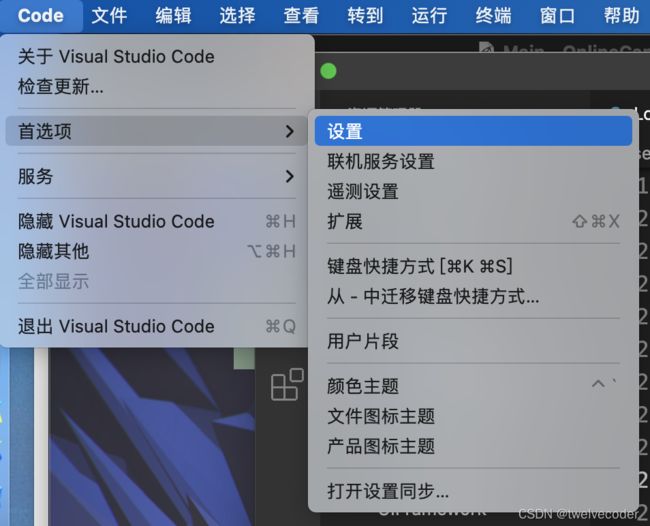The image size is (650, 526).
Task: Click the green window zoom button
Action: click(x=328, y=71)
